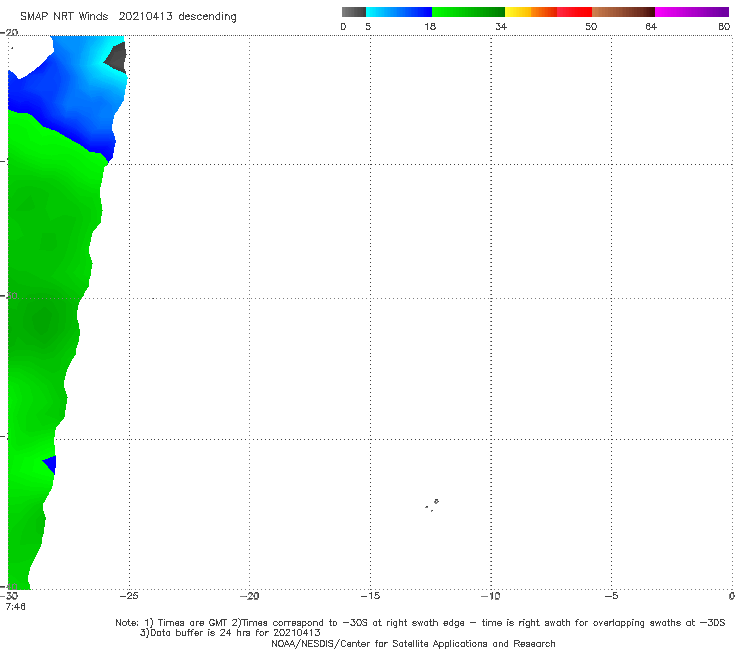Click the longitude label '-25'
This screenshot has width=740, height=650.
click(129, 596)
